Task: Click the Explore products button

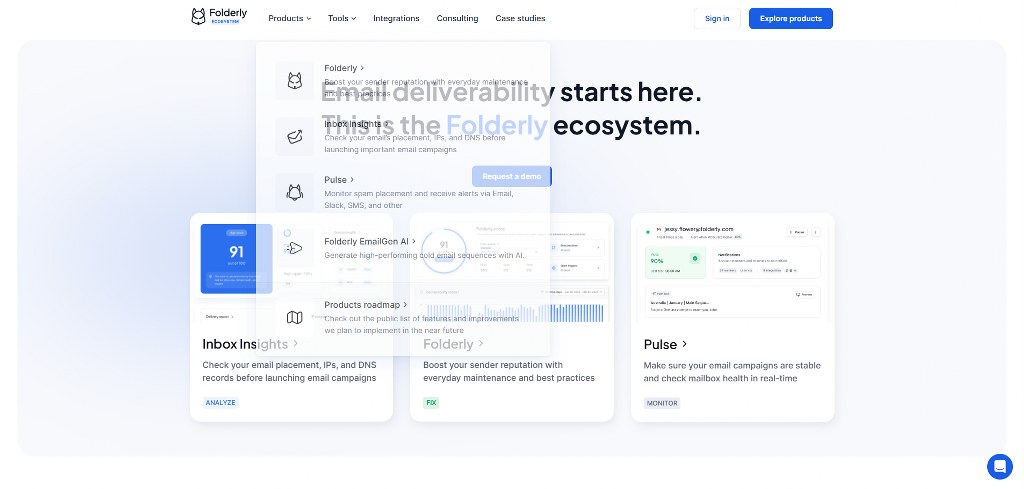Action: [x=790, y=18]
